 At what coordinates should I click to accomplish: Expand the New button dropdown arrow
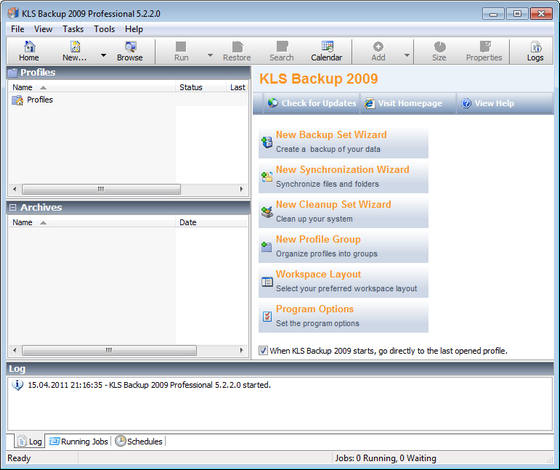103,55
